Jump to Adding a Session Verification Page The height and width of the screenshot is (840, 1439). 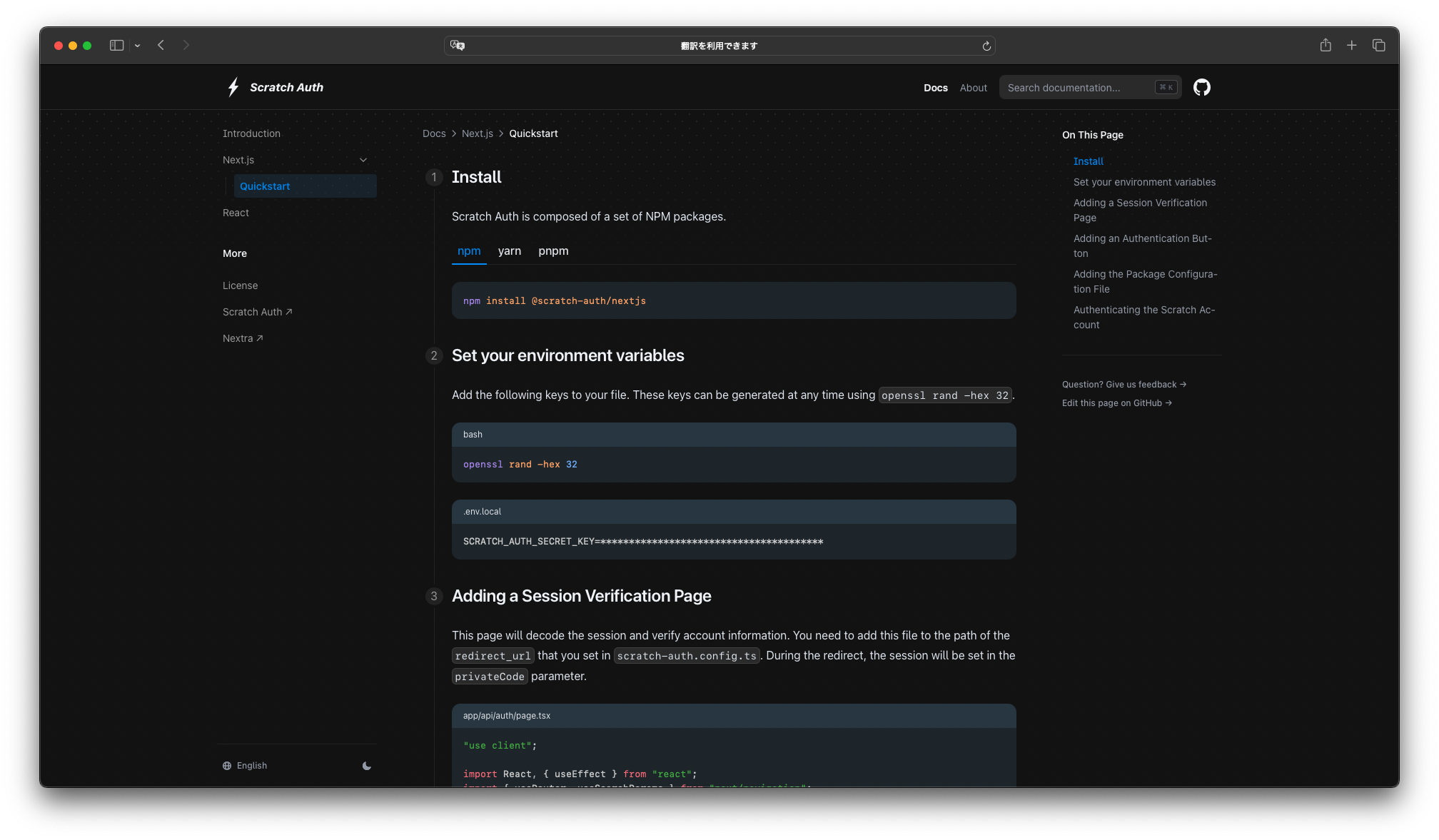pyautogui.click(x=1141, y=210)
